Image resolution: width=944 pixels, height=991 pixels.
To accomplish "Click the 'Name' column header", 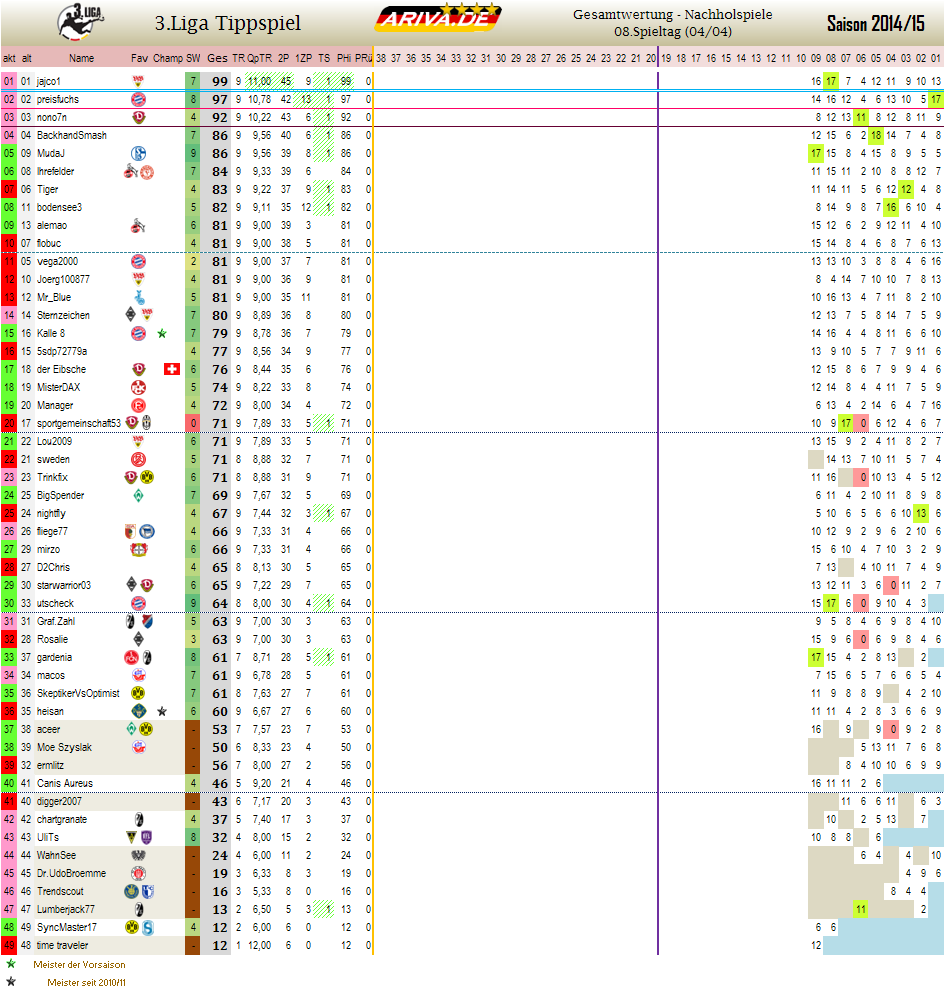I will [x=81, y=58].
